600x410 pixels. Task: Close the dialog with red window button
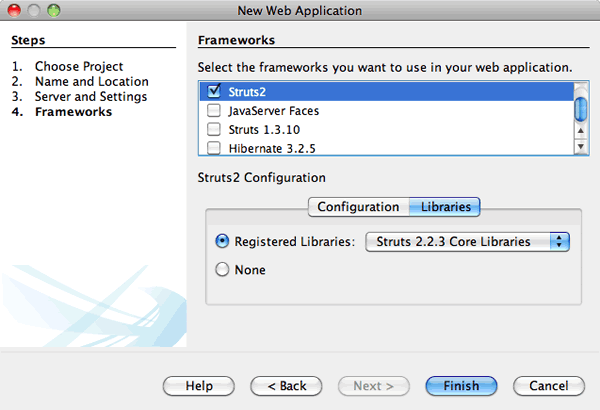pyautogui.click(x=14, y=11)
